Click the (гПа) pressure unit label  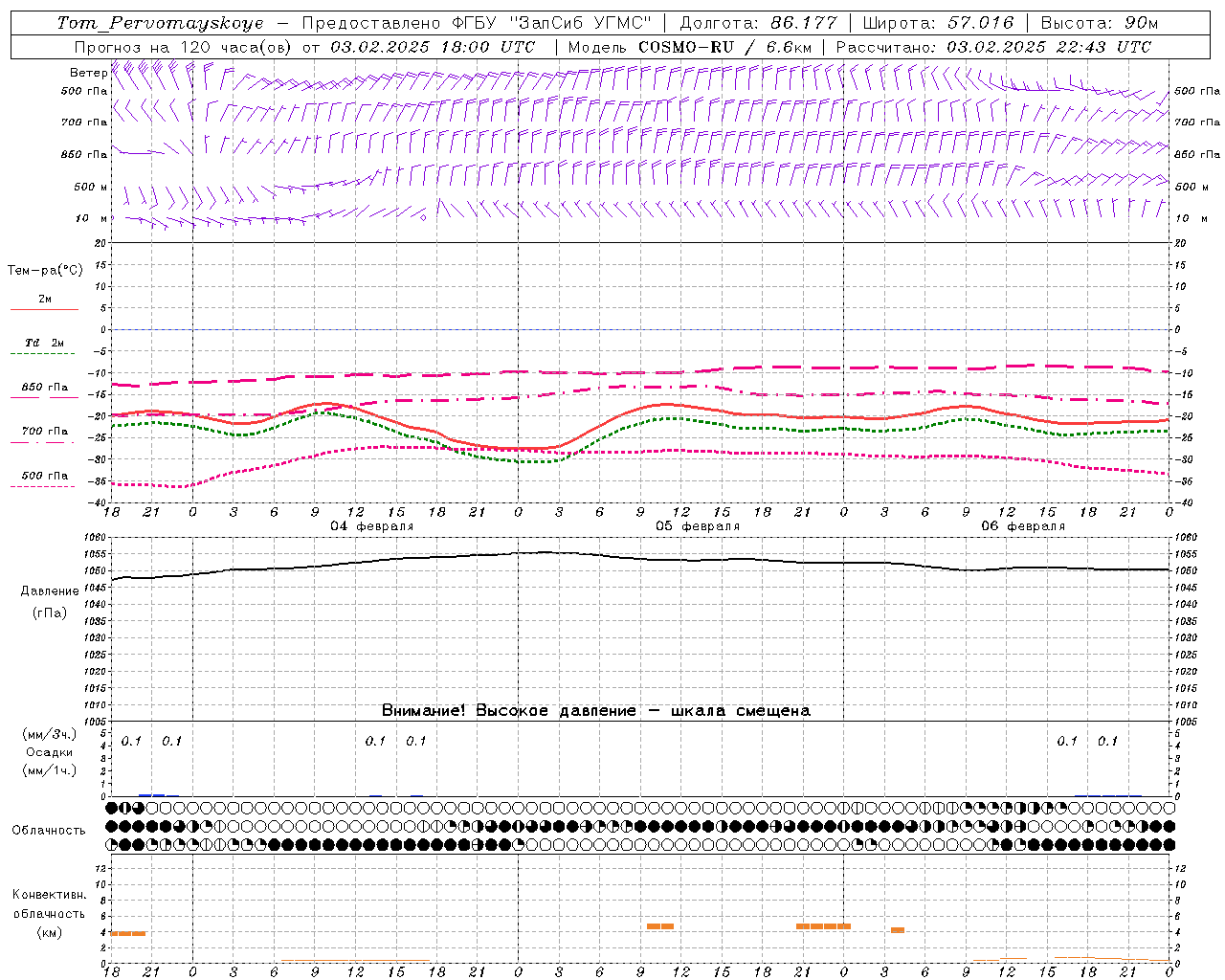[50, 612]
